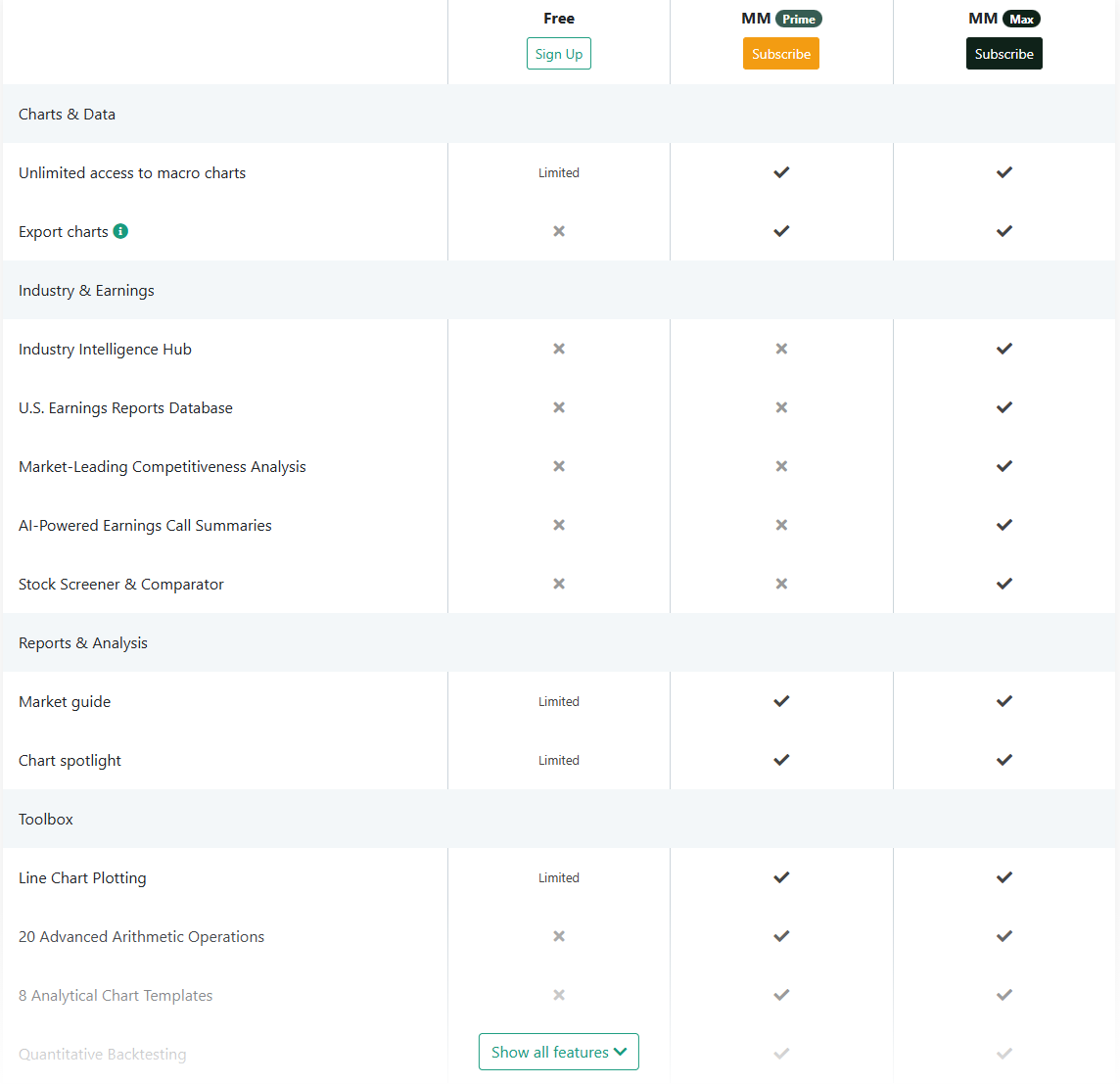The height and width of the screenshot is (1084, 1120).
Task: Click the MM Prime checkmark for Export charts
Action: [x=781, y=231]
